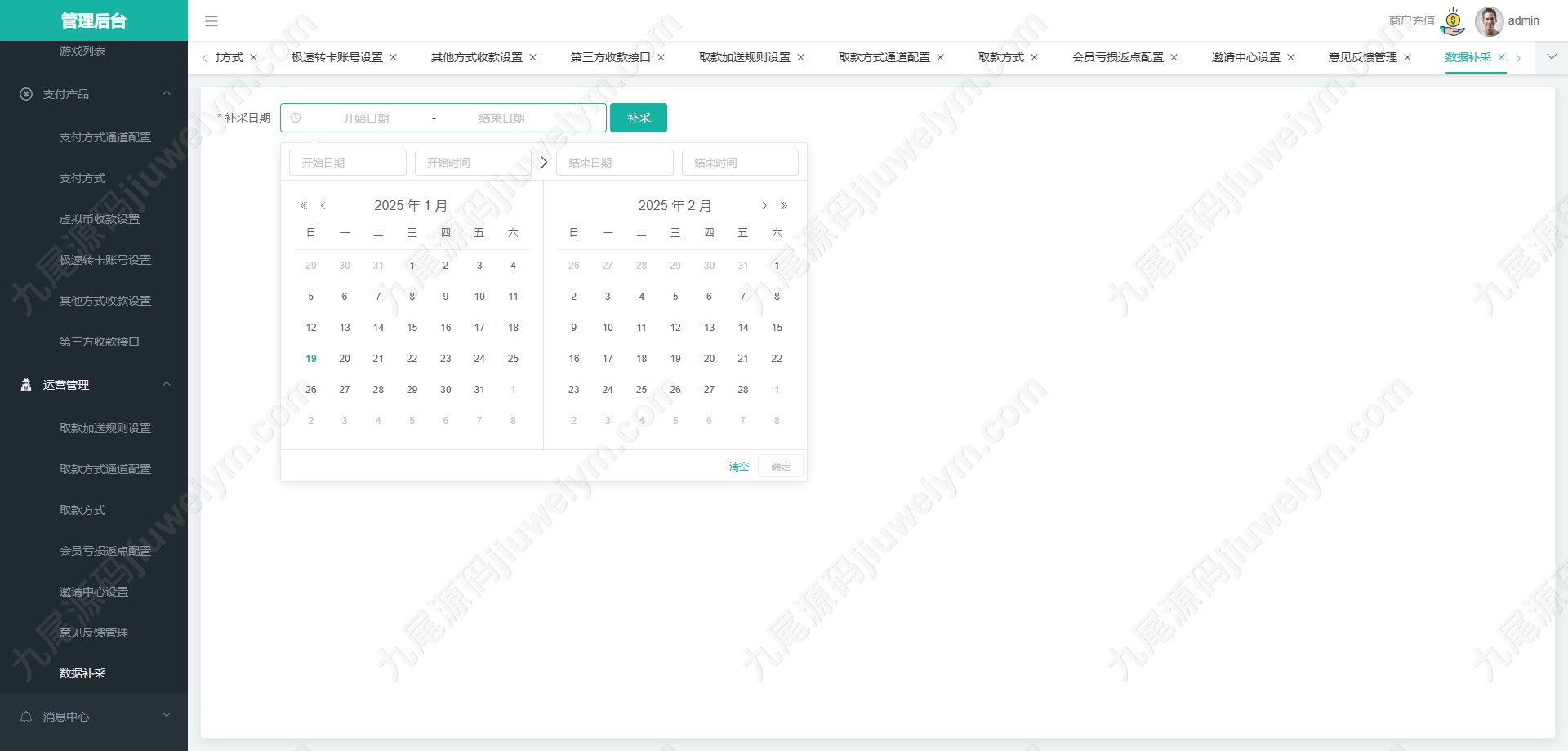This screenshot has height=751, width=1568.
Task: Open the tabs dropdown at far right
Action: [x=1552, y=57]
